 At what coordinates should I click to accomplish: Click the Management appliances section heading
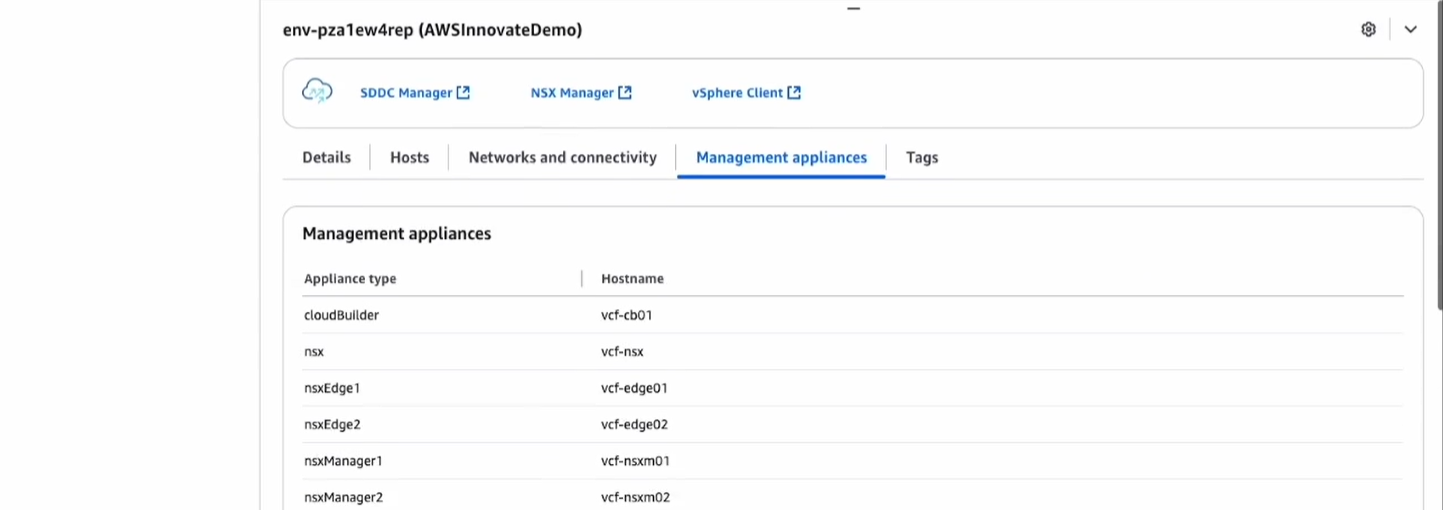[x=397, y=234]
